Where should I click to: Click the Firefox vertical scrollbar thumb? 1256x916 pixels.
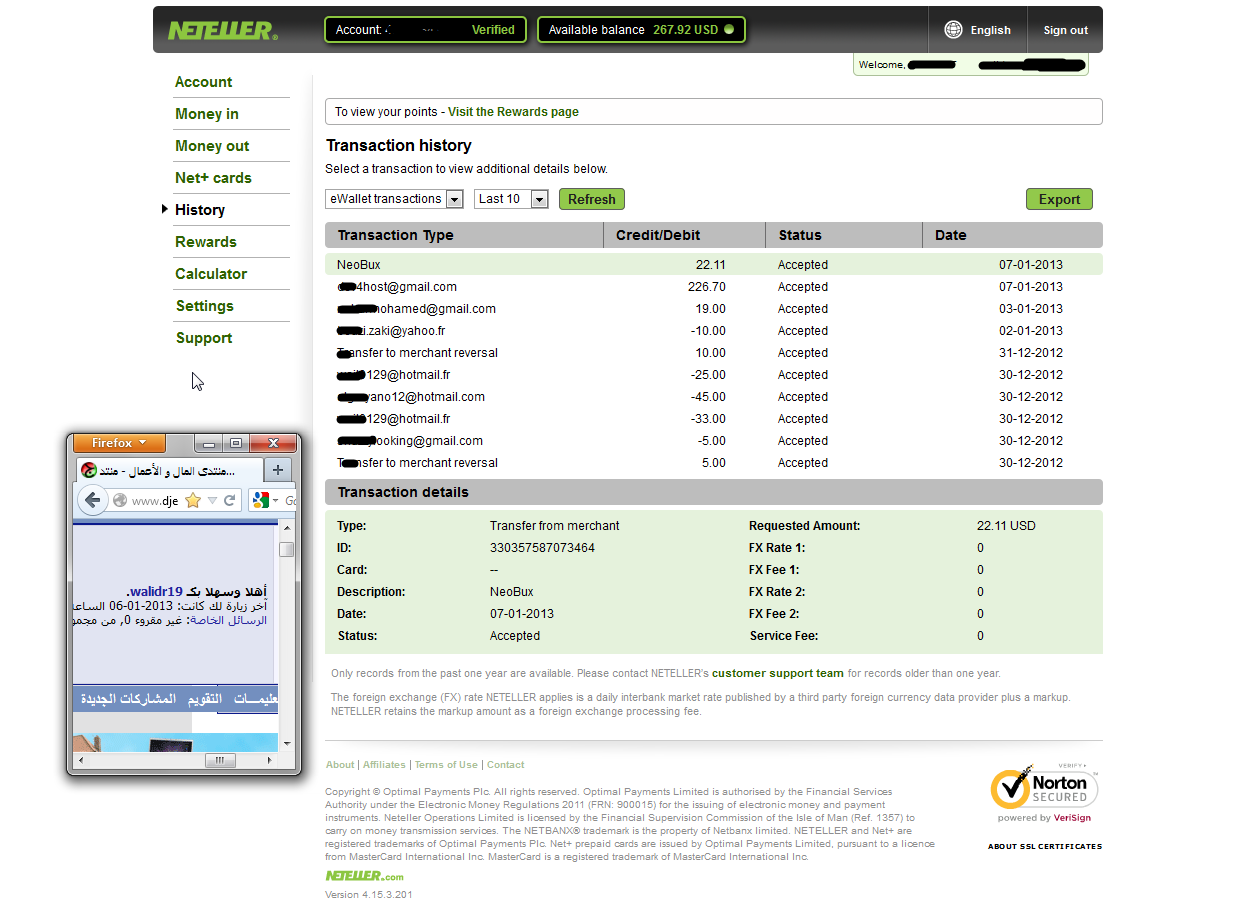[287, 550]
